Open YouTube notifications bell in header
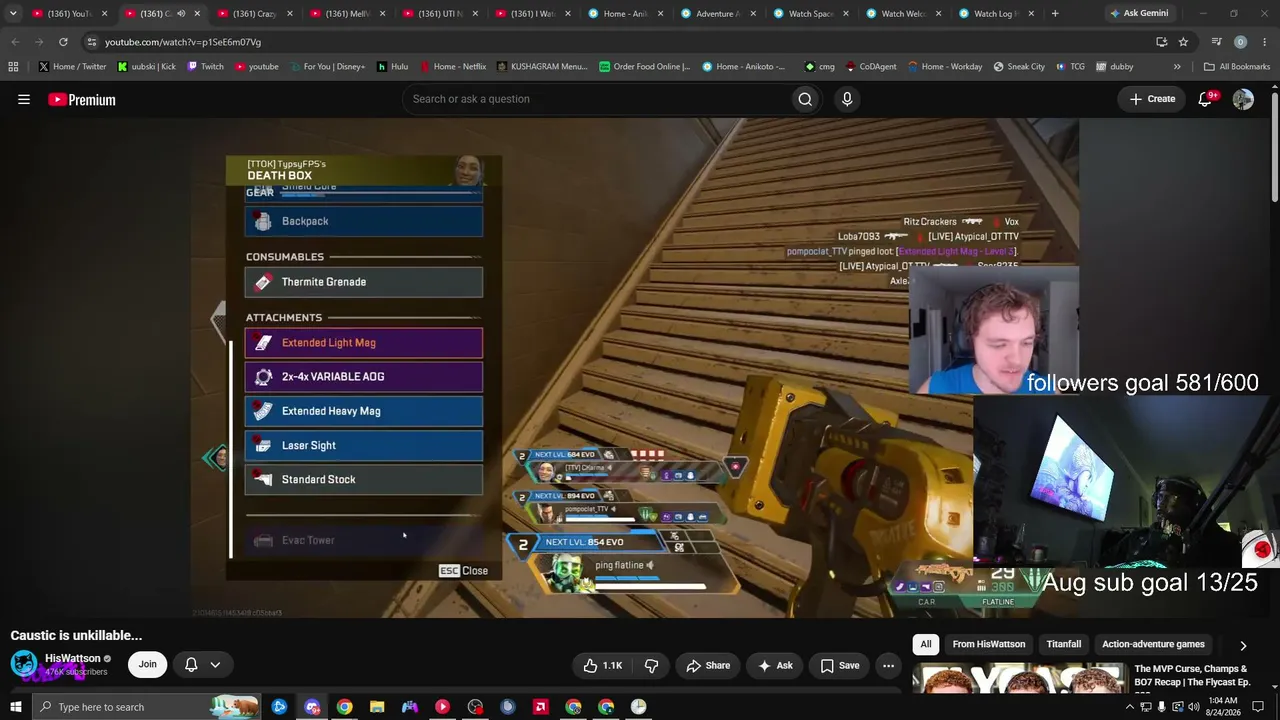The width and height of the screenshot is (1280, 720). (x=1206, y=99)
